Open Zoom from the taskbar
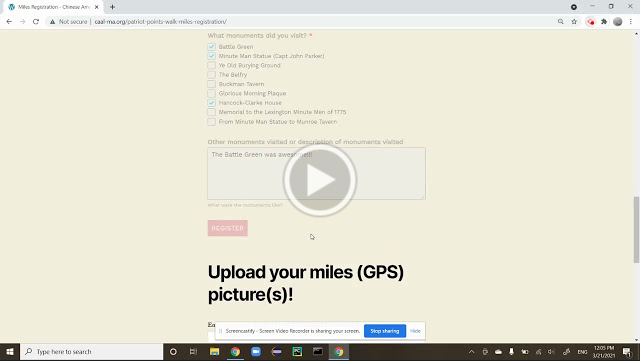Image resolution: width=640 pixels, height=361 pixels. [256, 352]
